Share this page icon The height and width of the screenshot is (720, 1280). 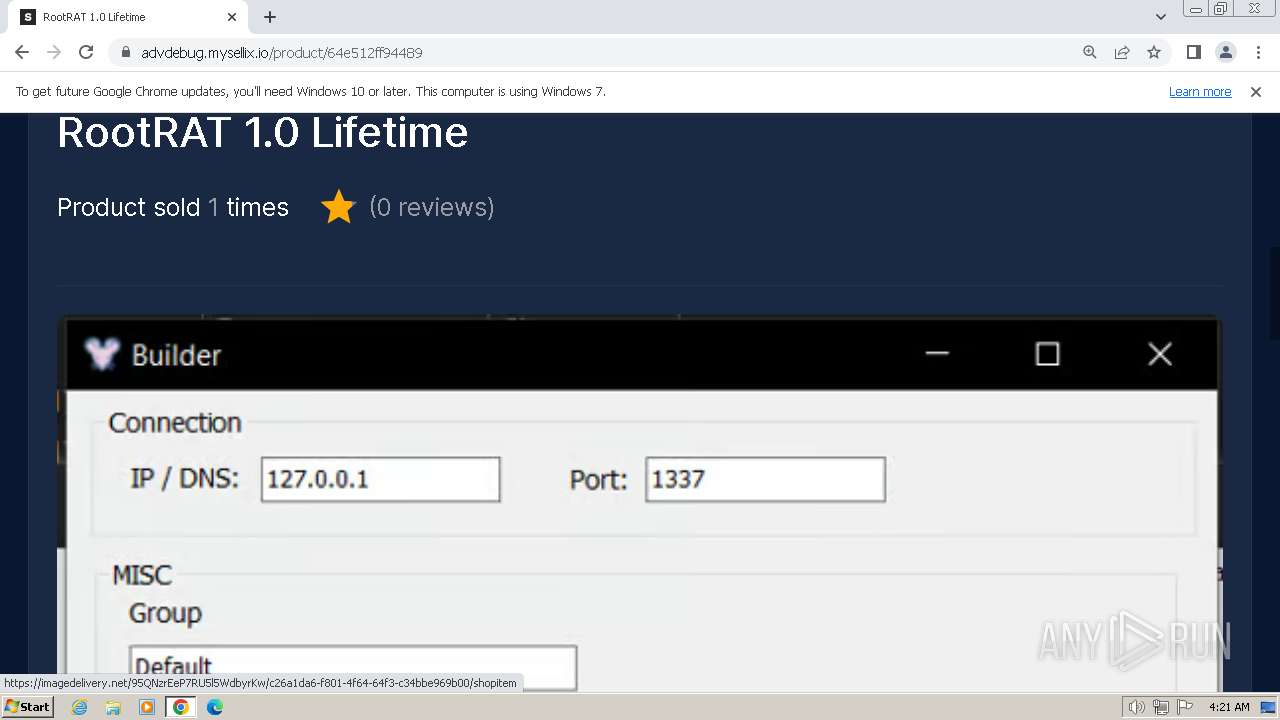[1122, 52]
